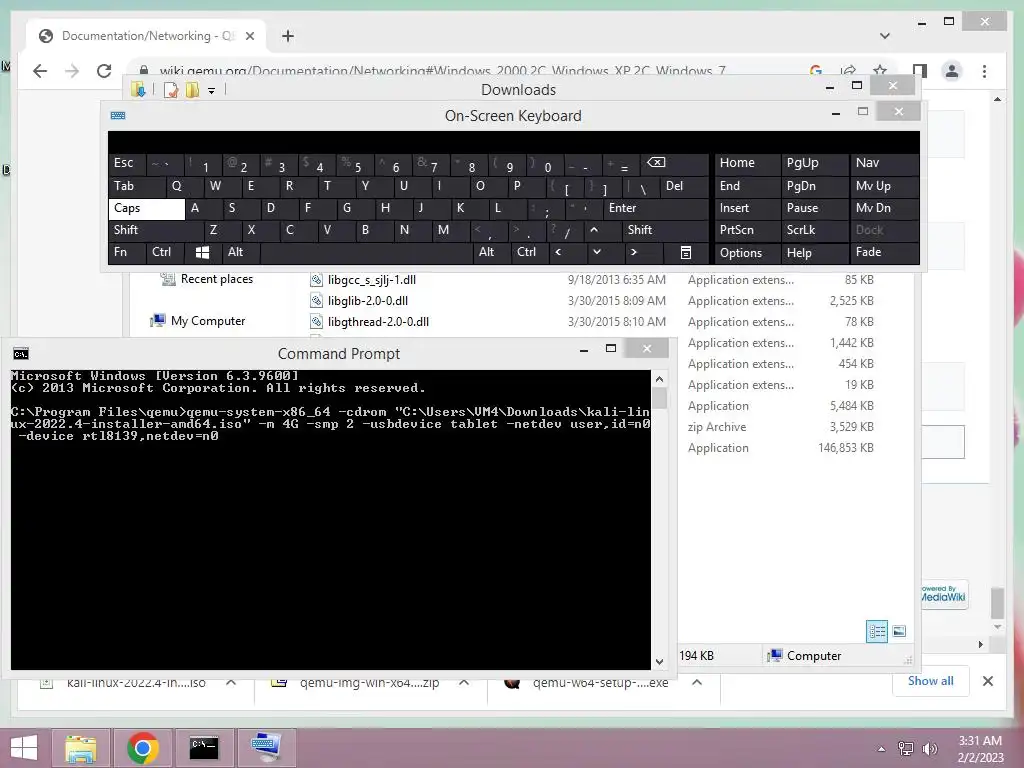The width and height of the screenshot is (1024, 768).
Task: Expand qemu-w64-setup exe download options
Action: pyautogui.click(x=697, y=682)
